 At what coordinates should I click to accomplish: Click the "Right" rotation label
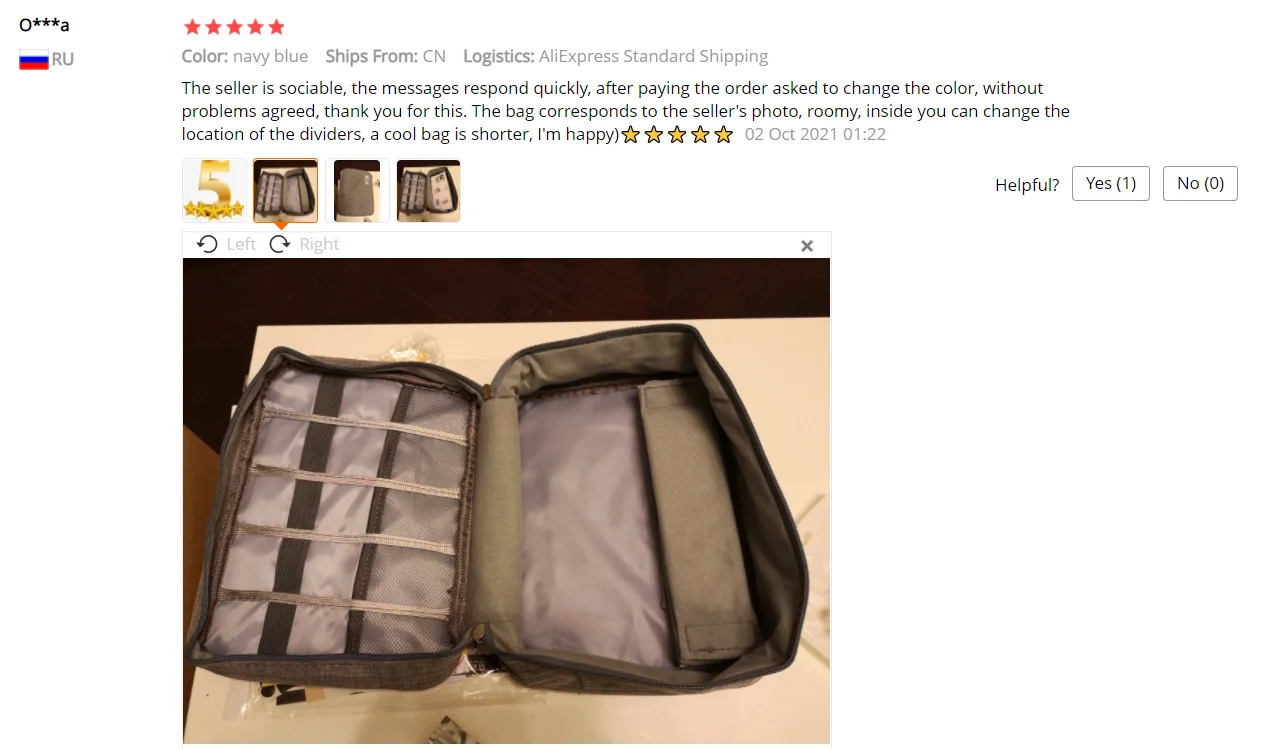tap(319, 244)
